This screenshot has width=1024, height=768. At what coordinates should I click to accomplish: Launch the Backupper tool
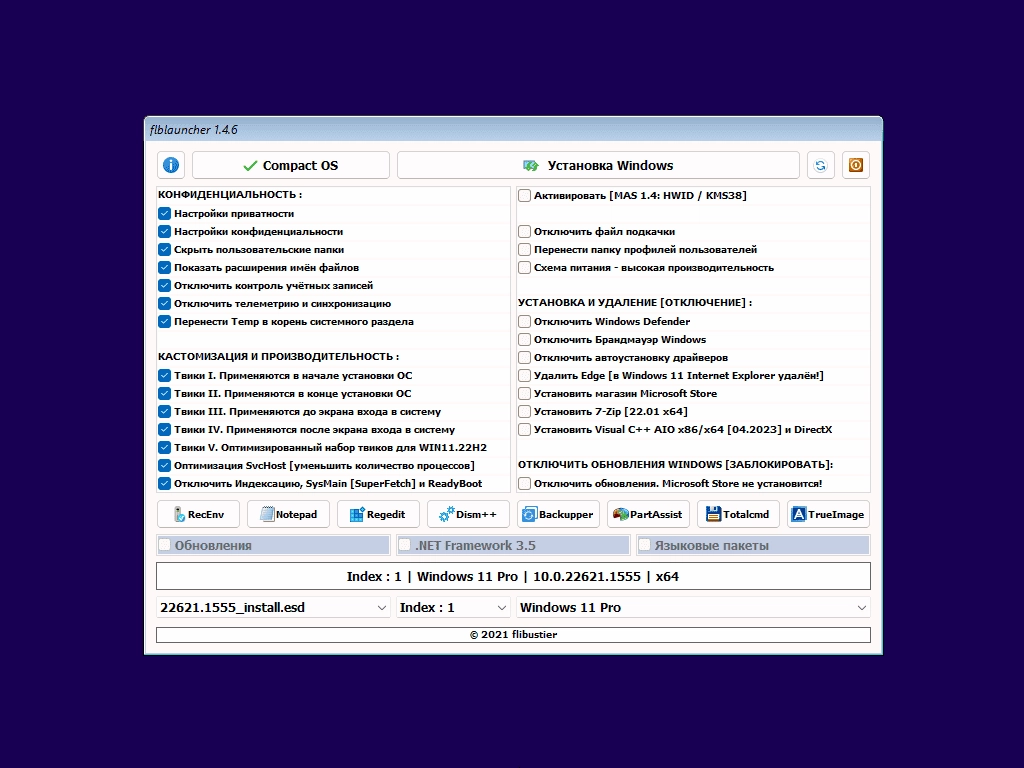(x=558, y=515)
